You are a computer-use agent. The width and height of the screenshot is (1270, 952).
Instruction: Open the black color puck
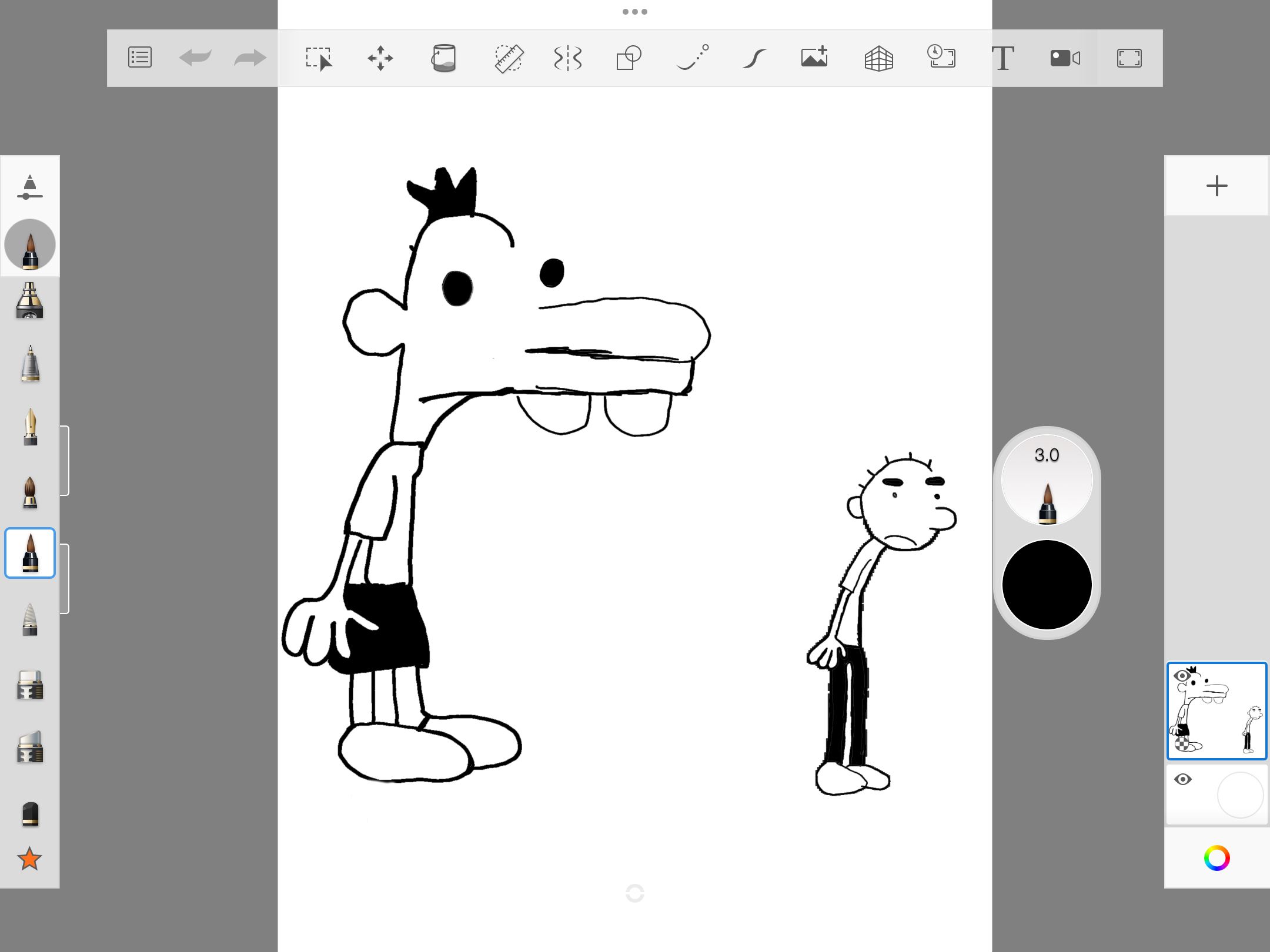[1047, 585]
